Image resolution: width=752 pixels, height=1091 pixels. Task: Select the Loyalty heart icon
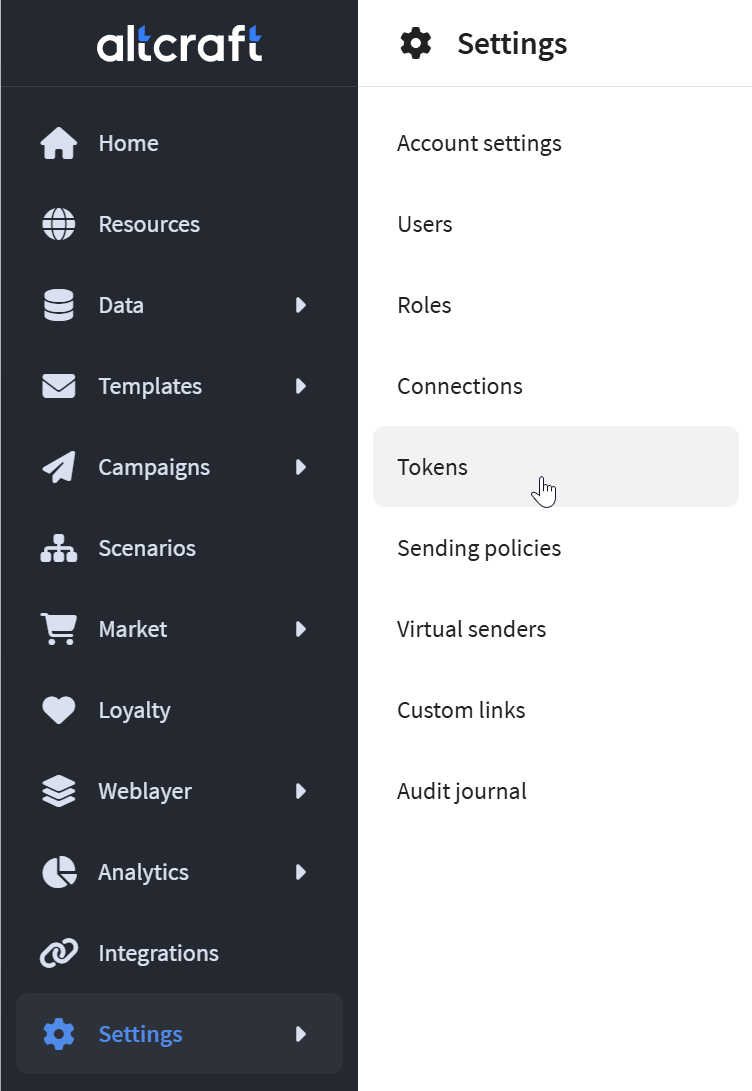point(58,710)
